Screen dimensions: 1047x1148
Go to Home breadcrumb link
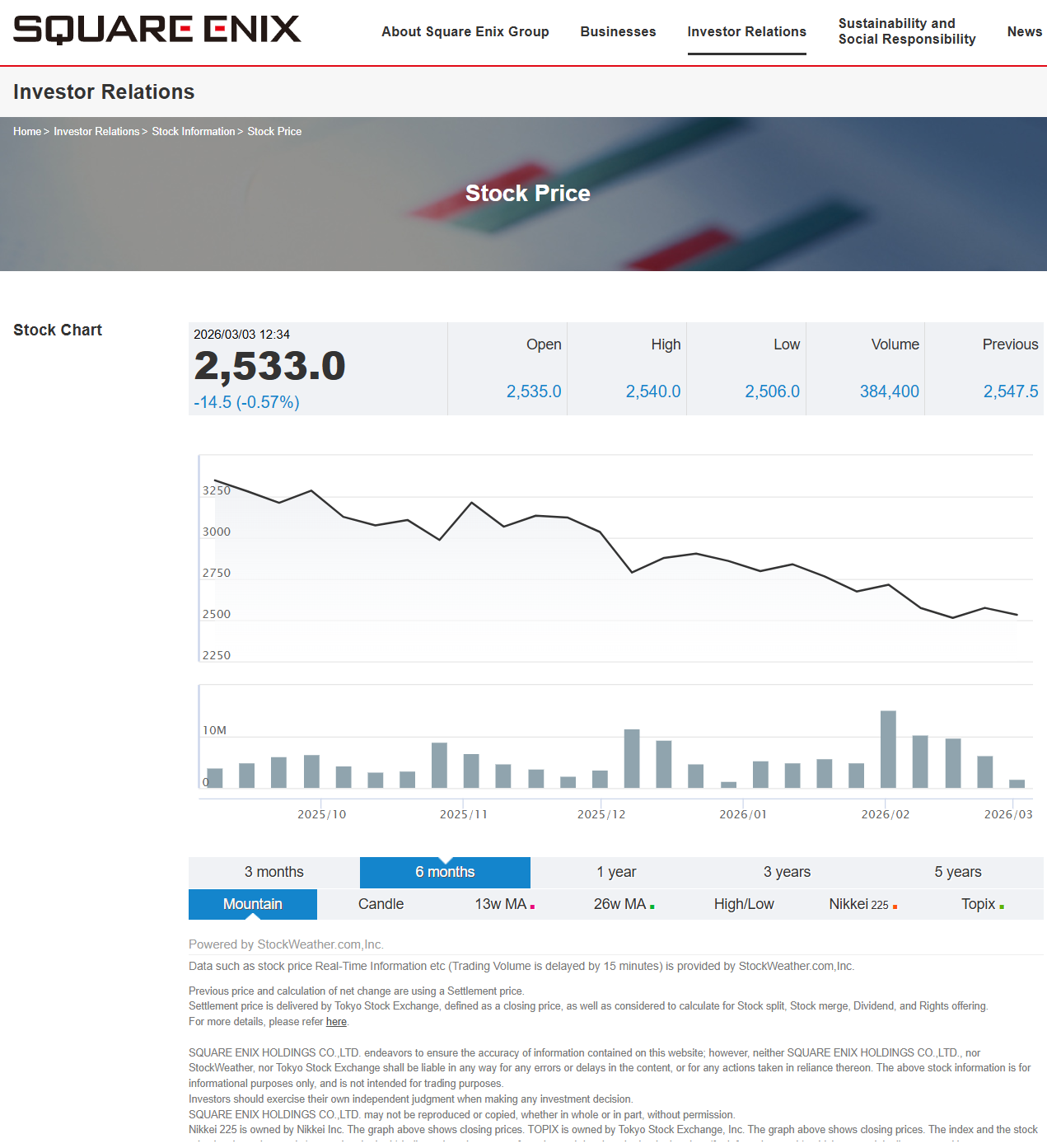pos(27,131)
